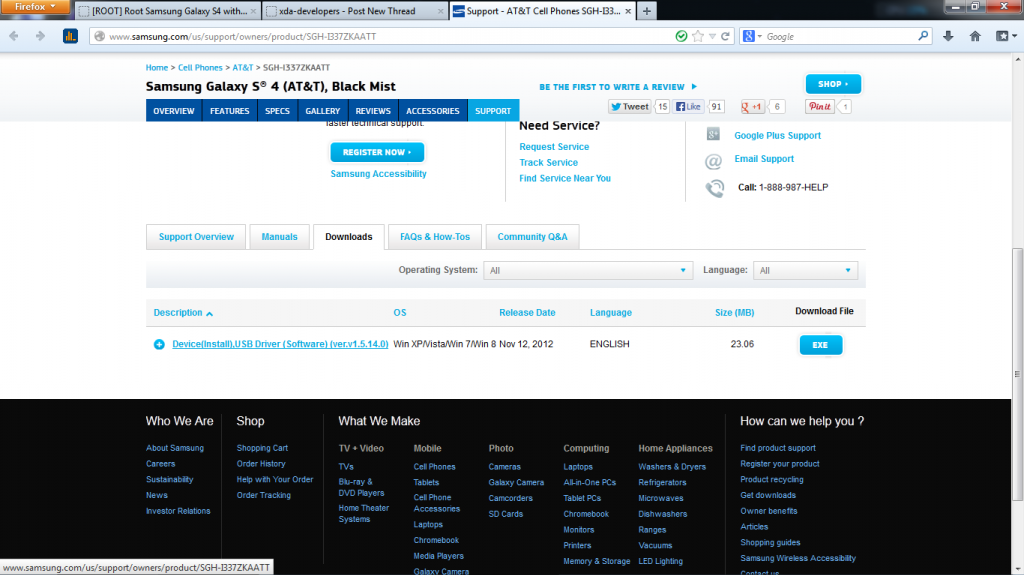Click the Google +1 button
Screen dimensions: 1024x575
[752, 107]
